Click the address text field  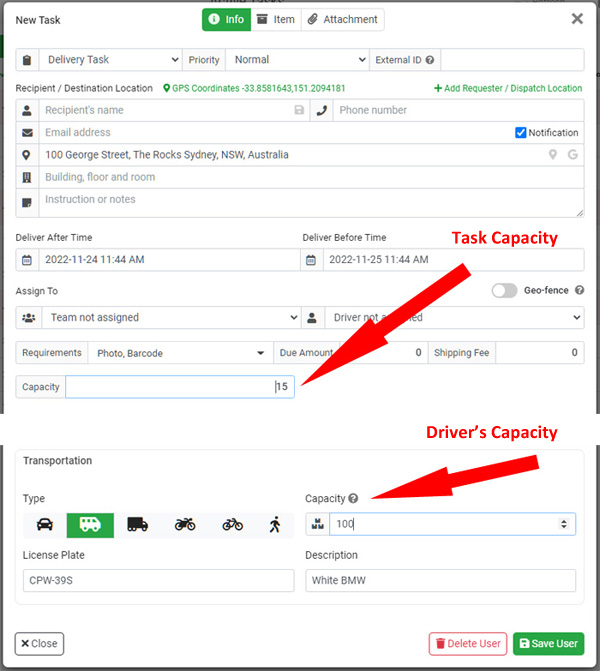291,154
